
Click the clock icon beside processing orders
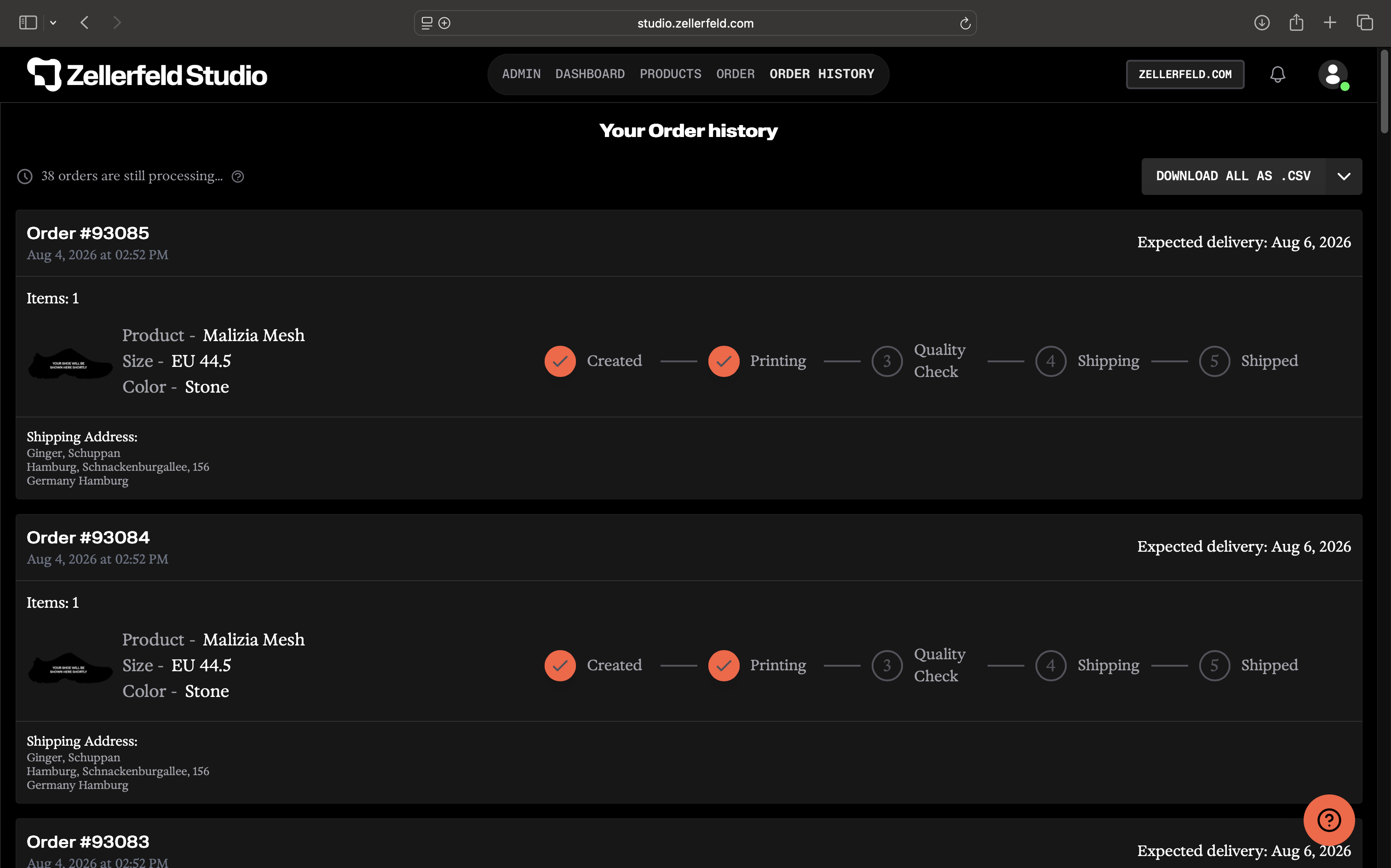(25, 176)
